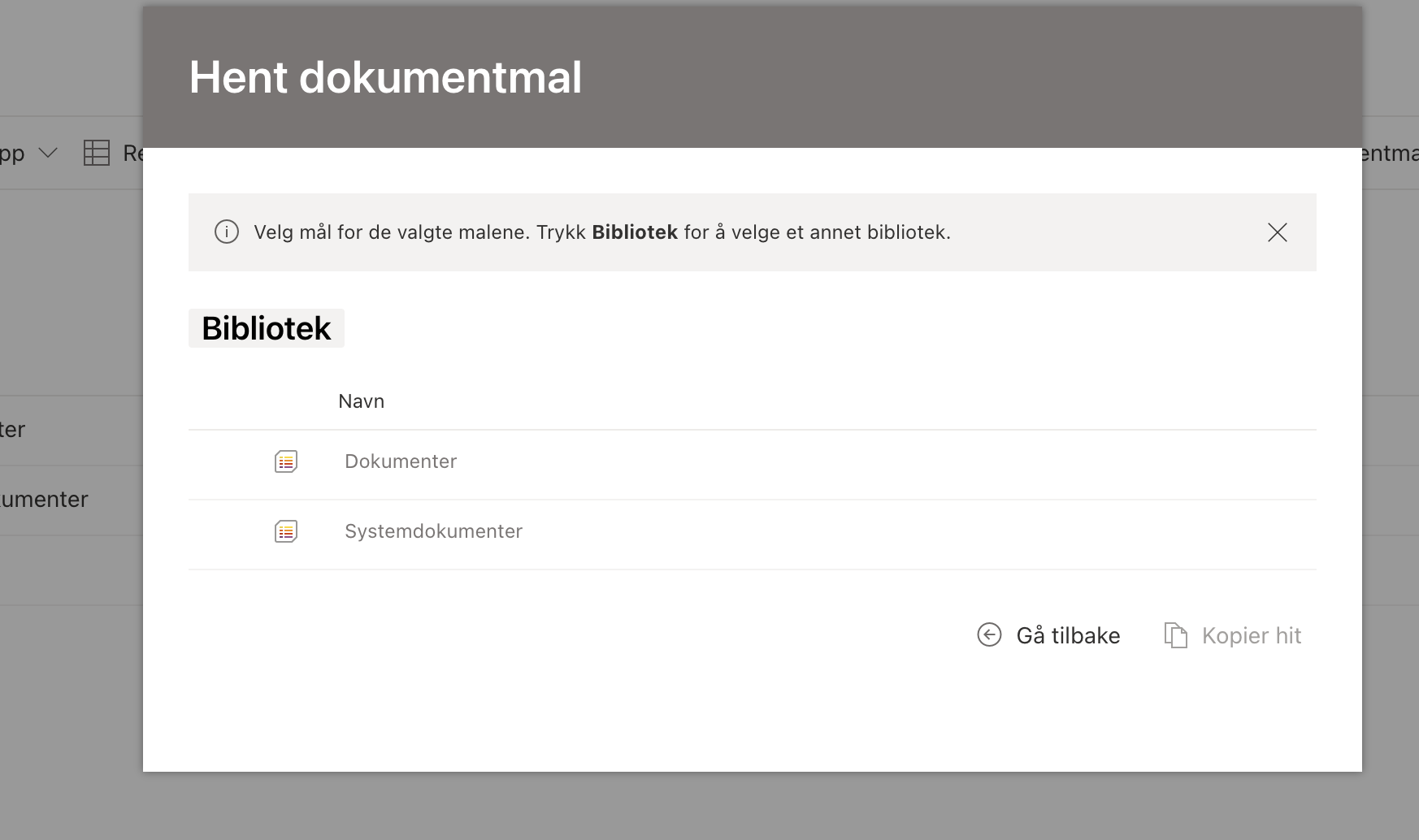1419x840 pixels.
Task: Click the info circle icon in the message
Action: [227, 232]
